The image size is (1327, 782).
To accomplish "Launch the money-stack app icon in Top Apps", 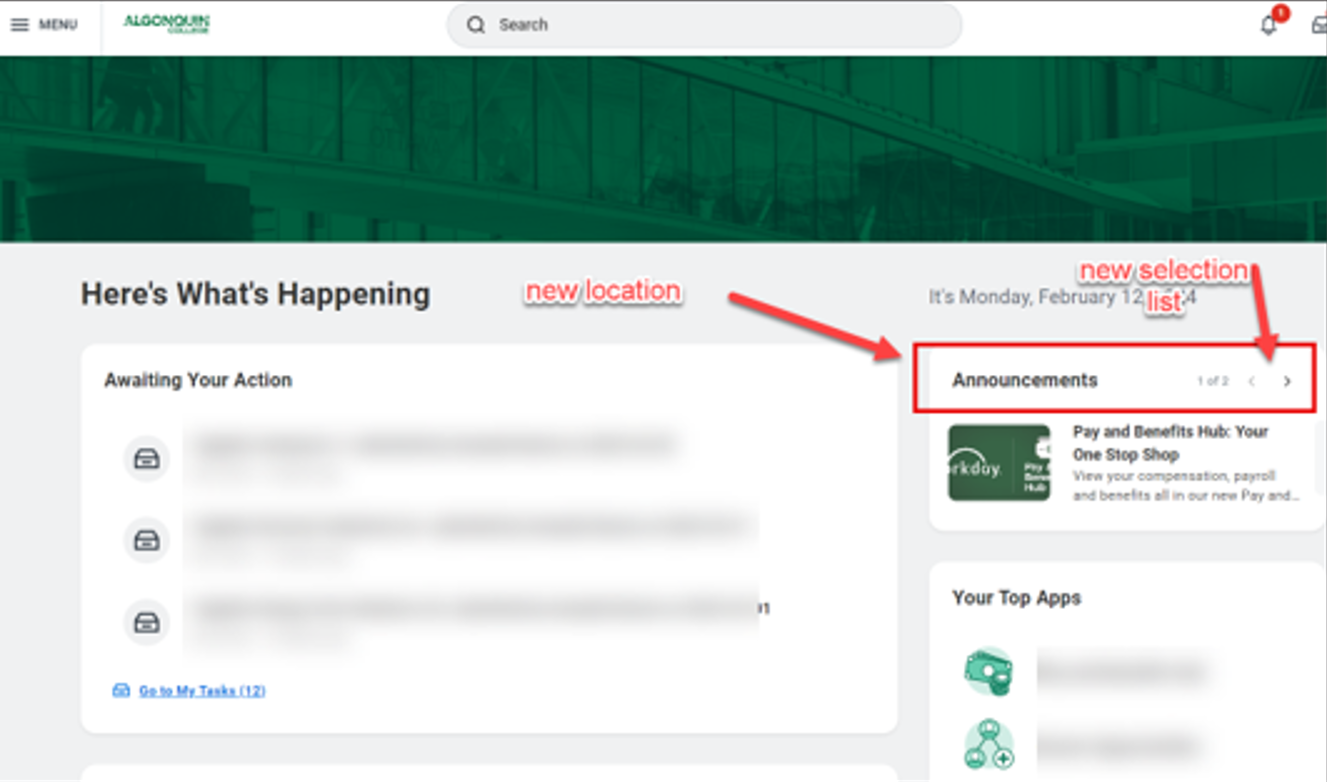I will 989,671.
